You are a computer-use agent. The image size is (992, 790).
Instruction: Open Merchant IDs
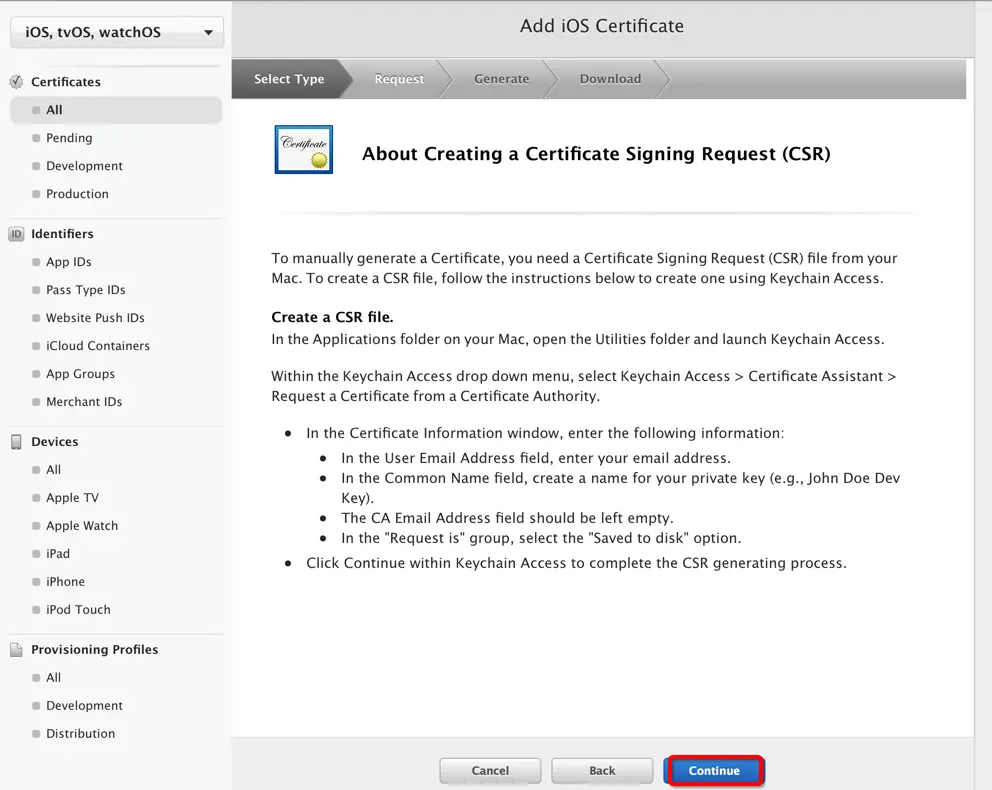click(x=84, y=402)
